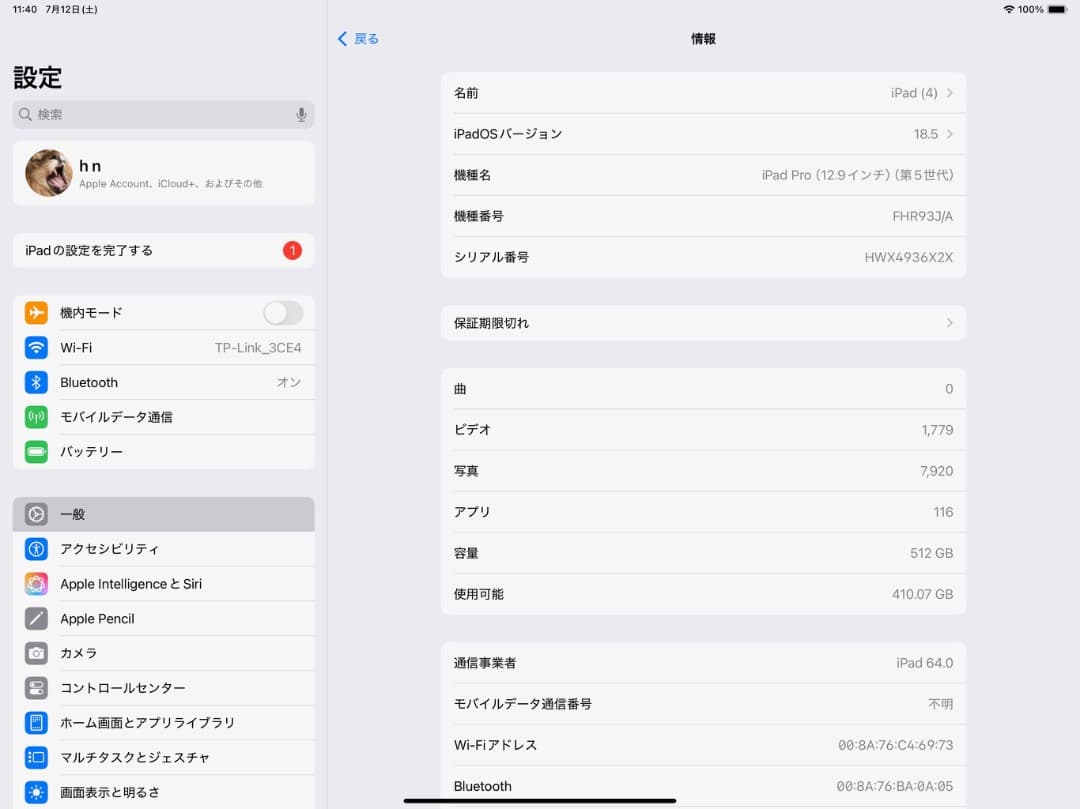Open Apple Intelligence と Siri settings icon
1080x809 pixels.
[x=36, y=584]
